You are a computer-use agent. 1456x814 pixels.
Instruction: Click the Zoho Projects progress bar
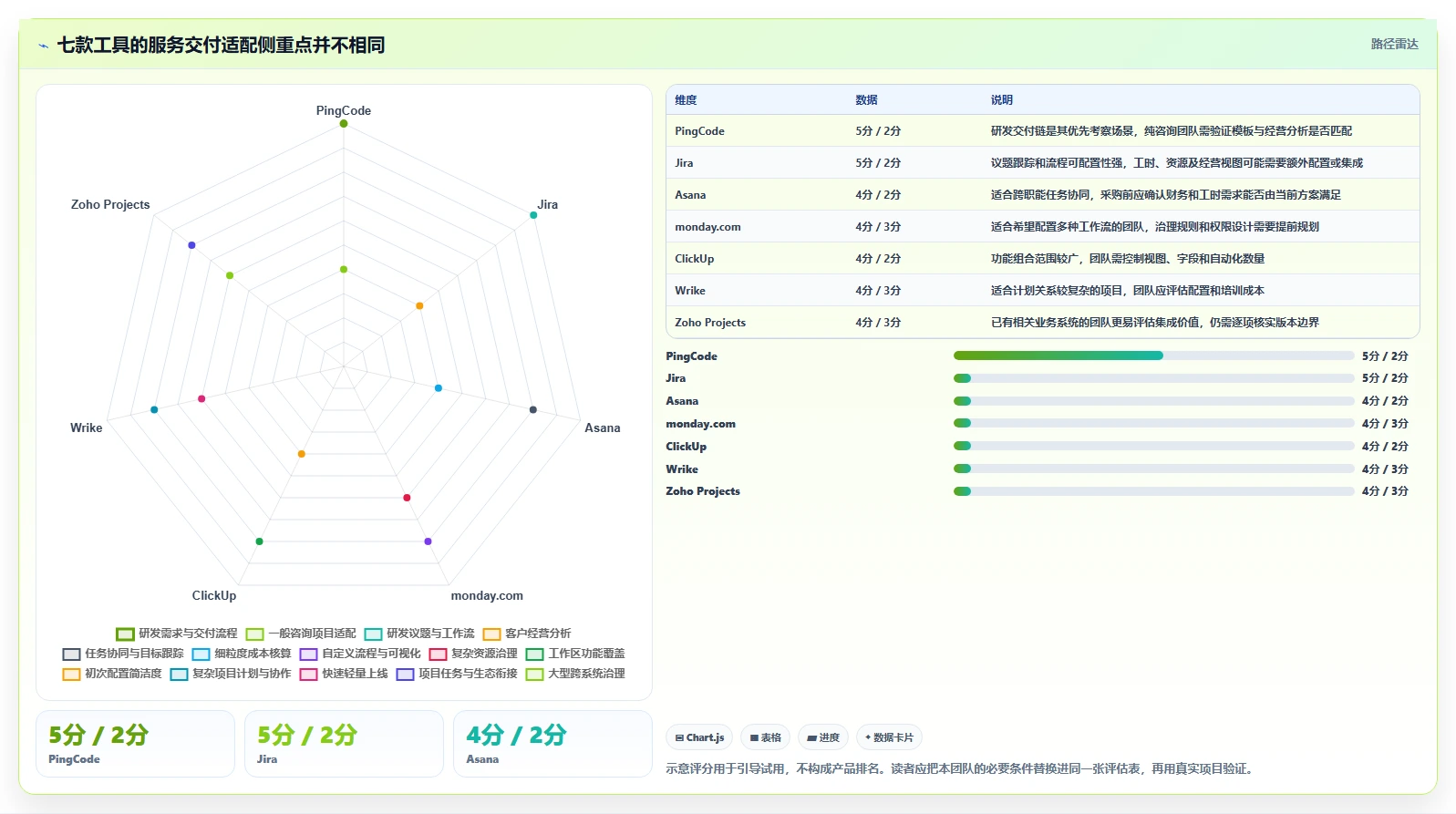click(x=1153, y=491)
